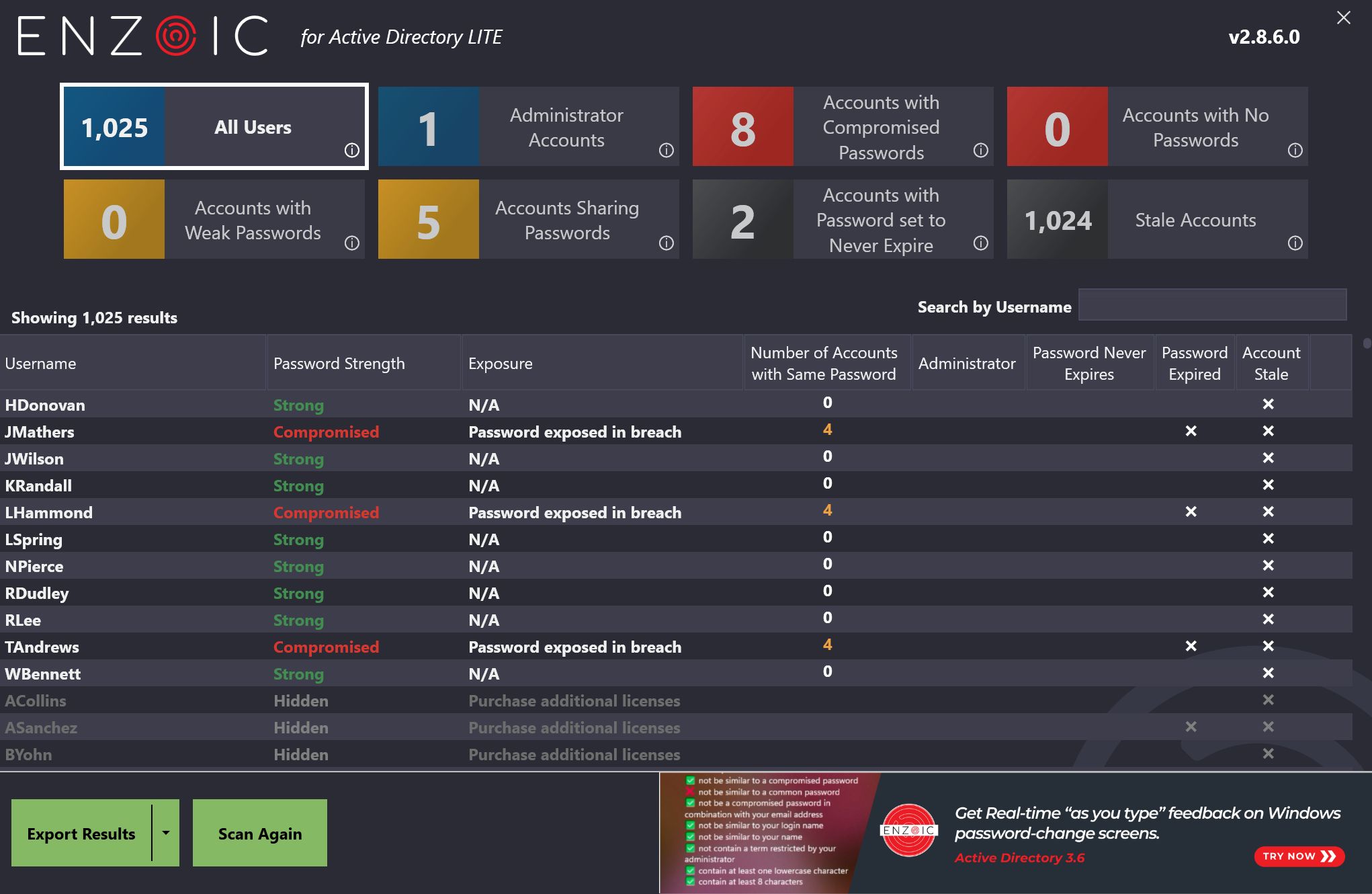Select the TAndrews username cell
The image size is (1372, 894).
tap(42, 647)
